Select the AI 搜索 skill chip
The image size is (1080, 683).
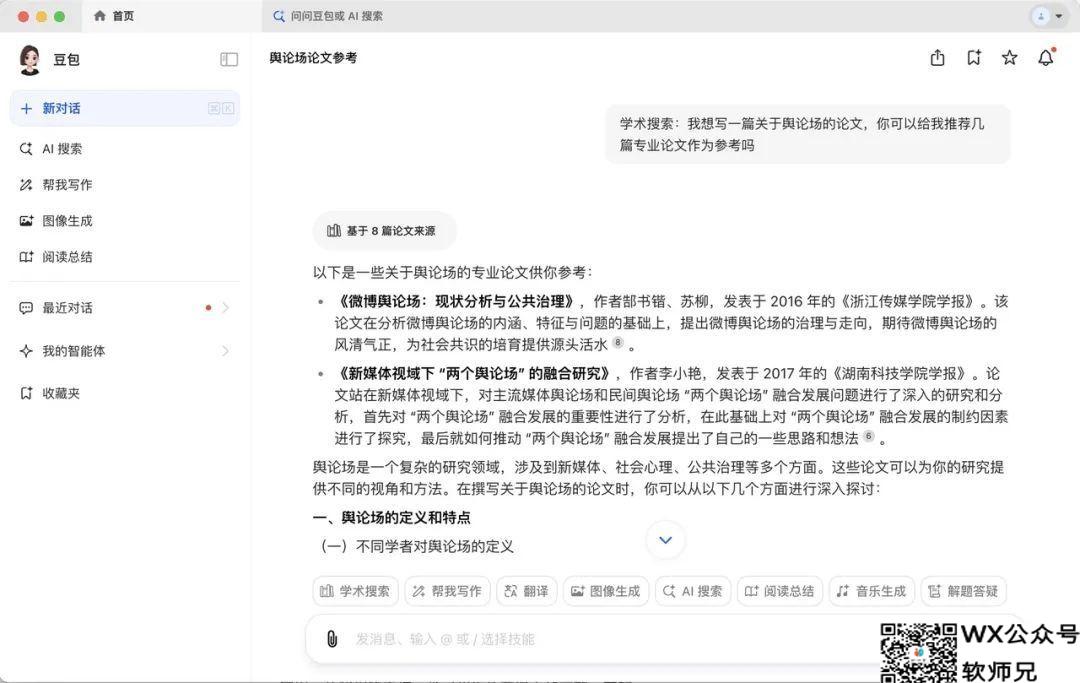[693, 591]
